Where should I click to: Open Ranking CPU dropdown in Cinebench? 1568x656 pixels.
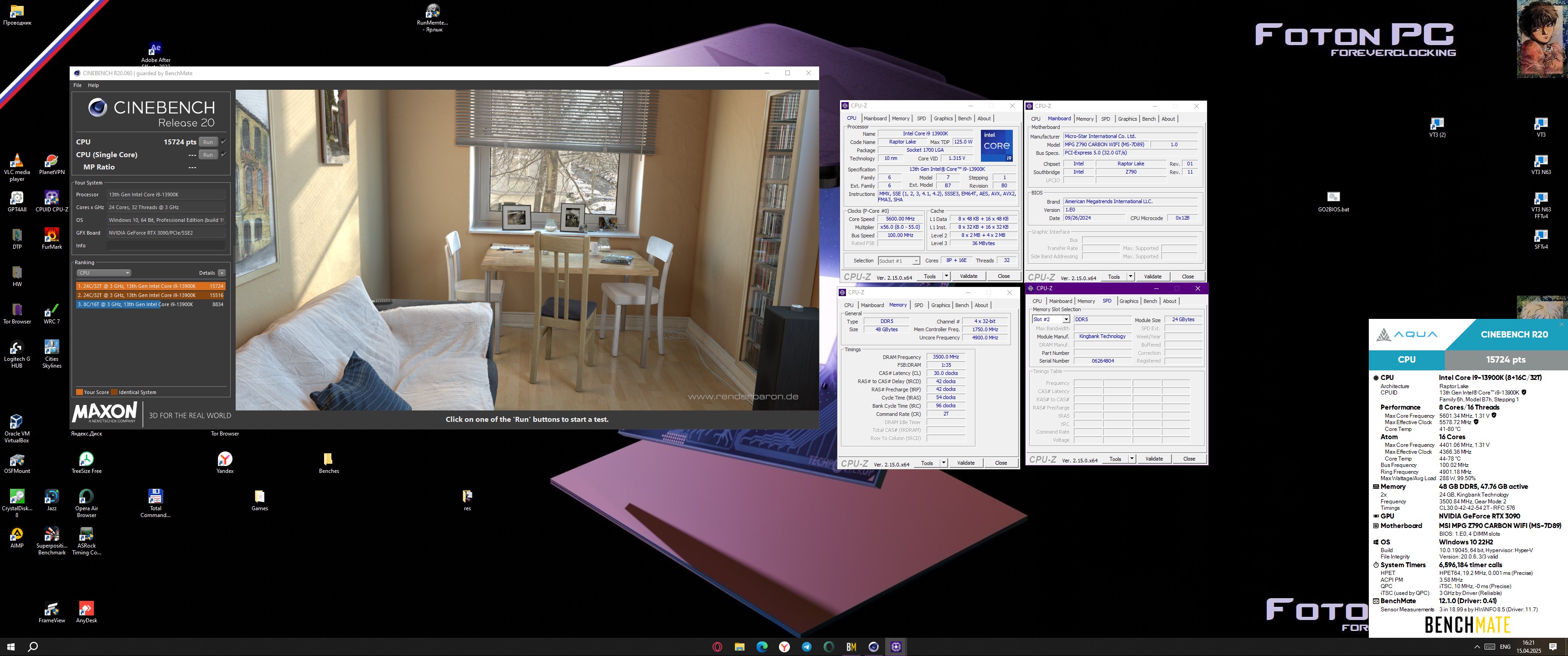[104, 272]
